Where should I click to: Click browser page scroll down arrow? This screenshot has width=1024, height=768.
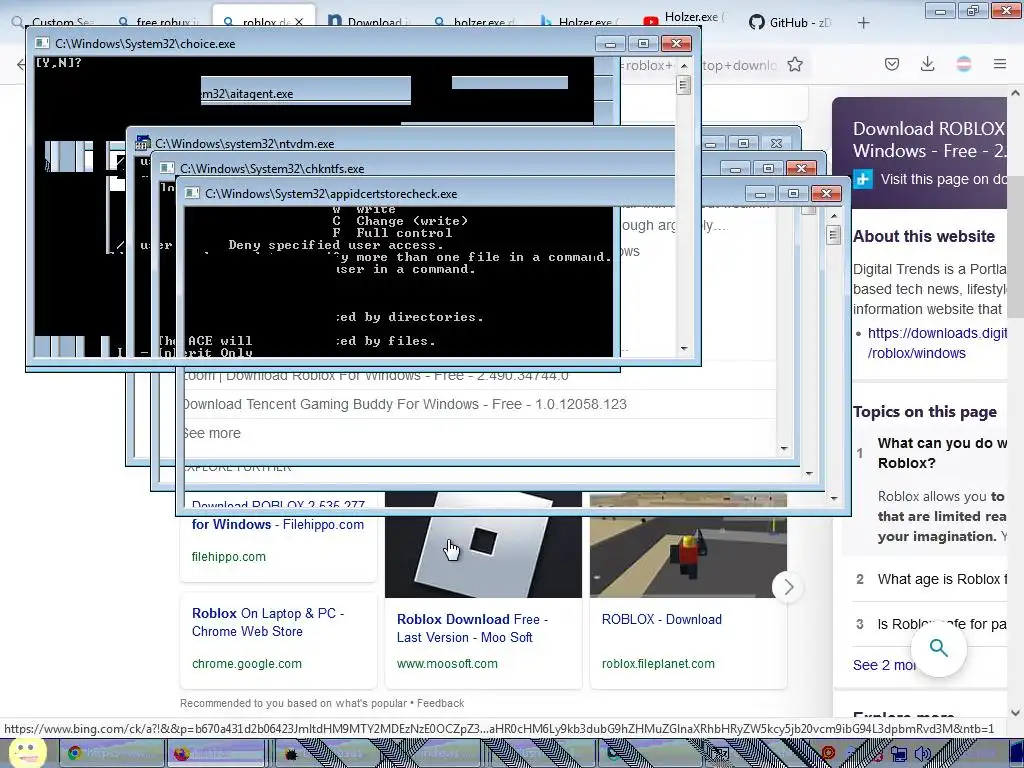[1015, 712]
